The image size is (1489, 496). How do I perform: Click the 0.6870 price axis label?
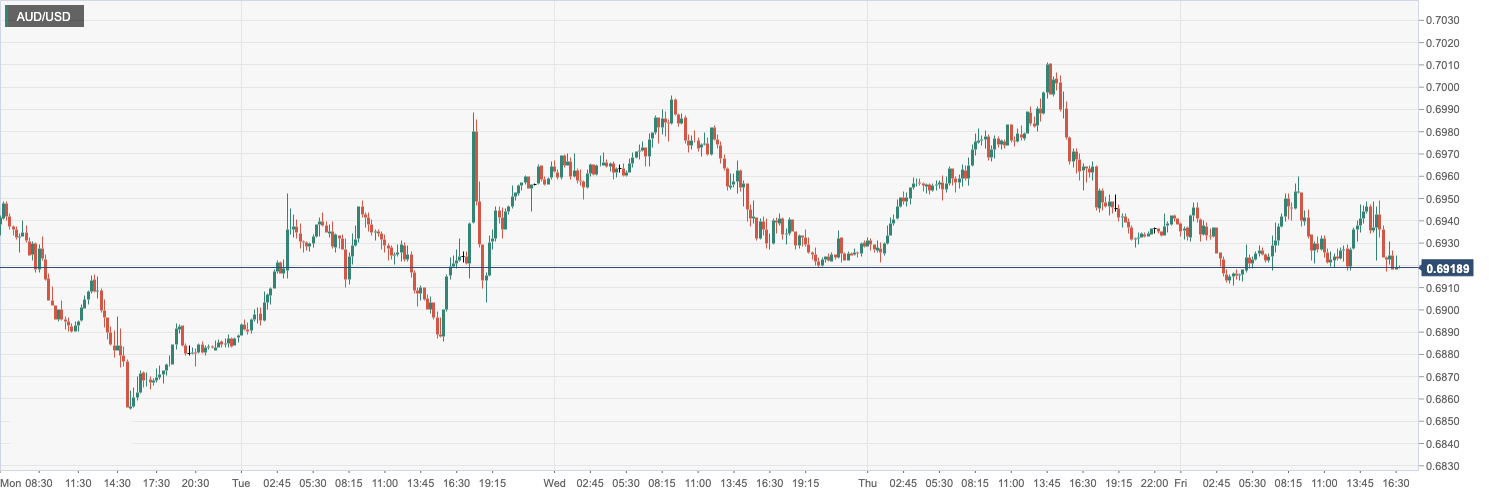(1443, 377)
